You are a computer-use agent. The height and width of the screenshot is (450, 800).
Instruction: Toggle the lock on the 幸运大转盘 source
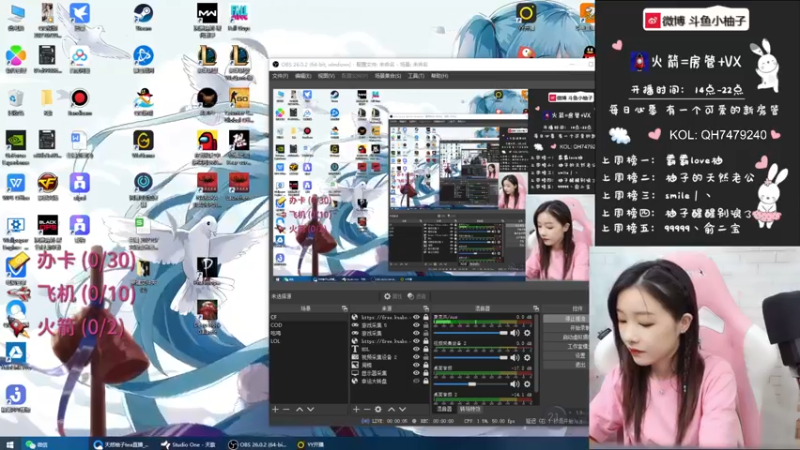point(426,381)
